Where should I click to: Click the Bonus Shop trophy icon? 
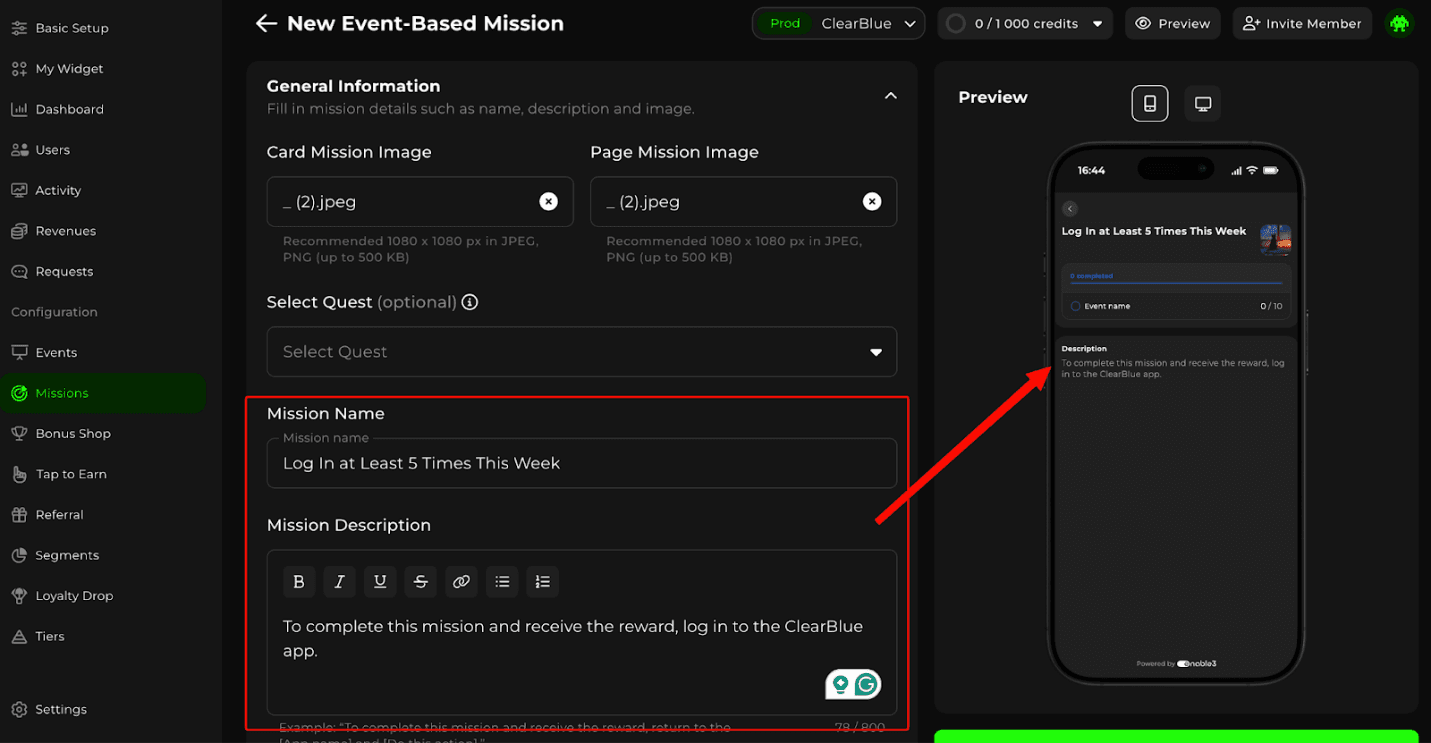click(x=19, y=433)
